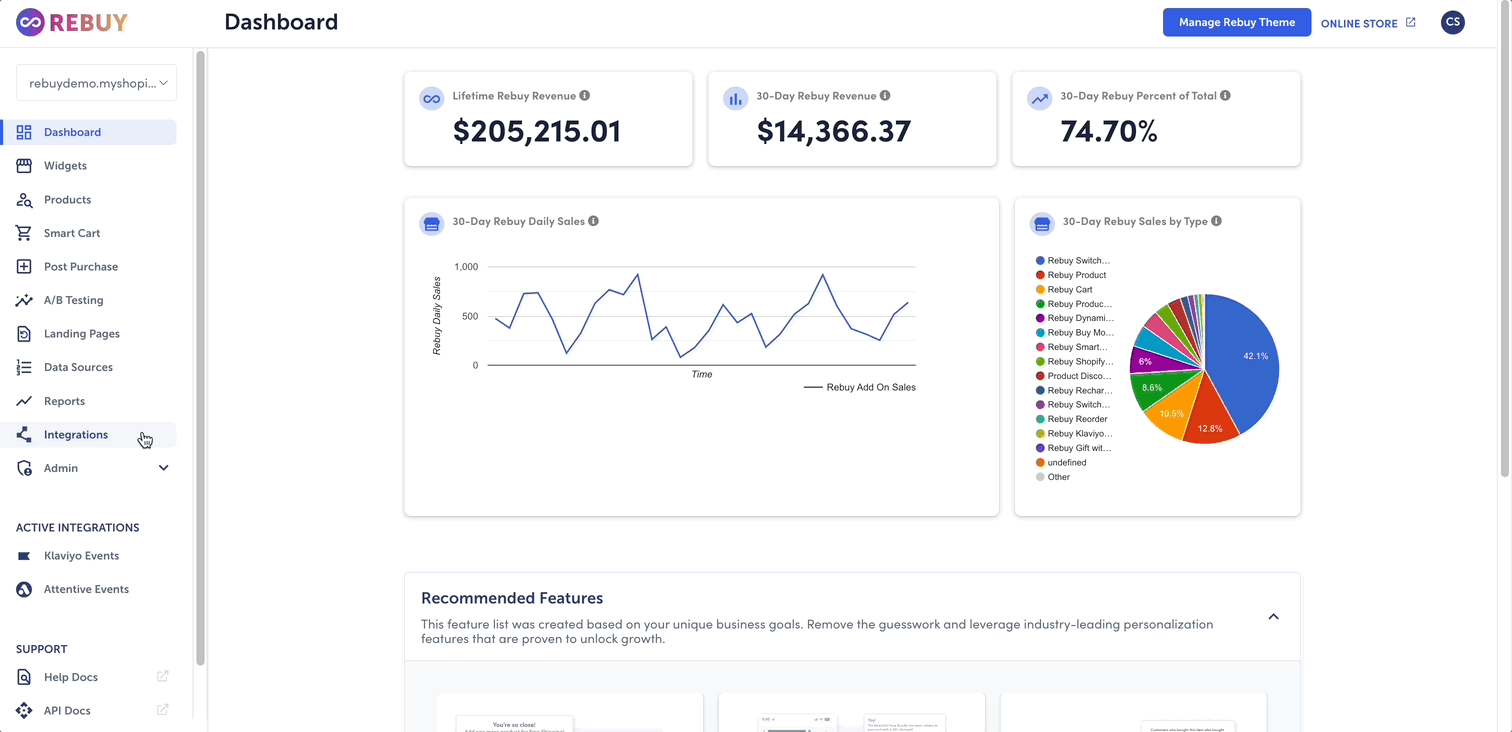The height and width of the screenshot is (732, 1512).
Task: Open Landing Pages using its icon
Action: point(25,333)
